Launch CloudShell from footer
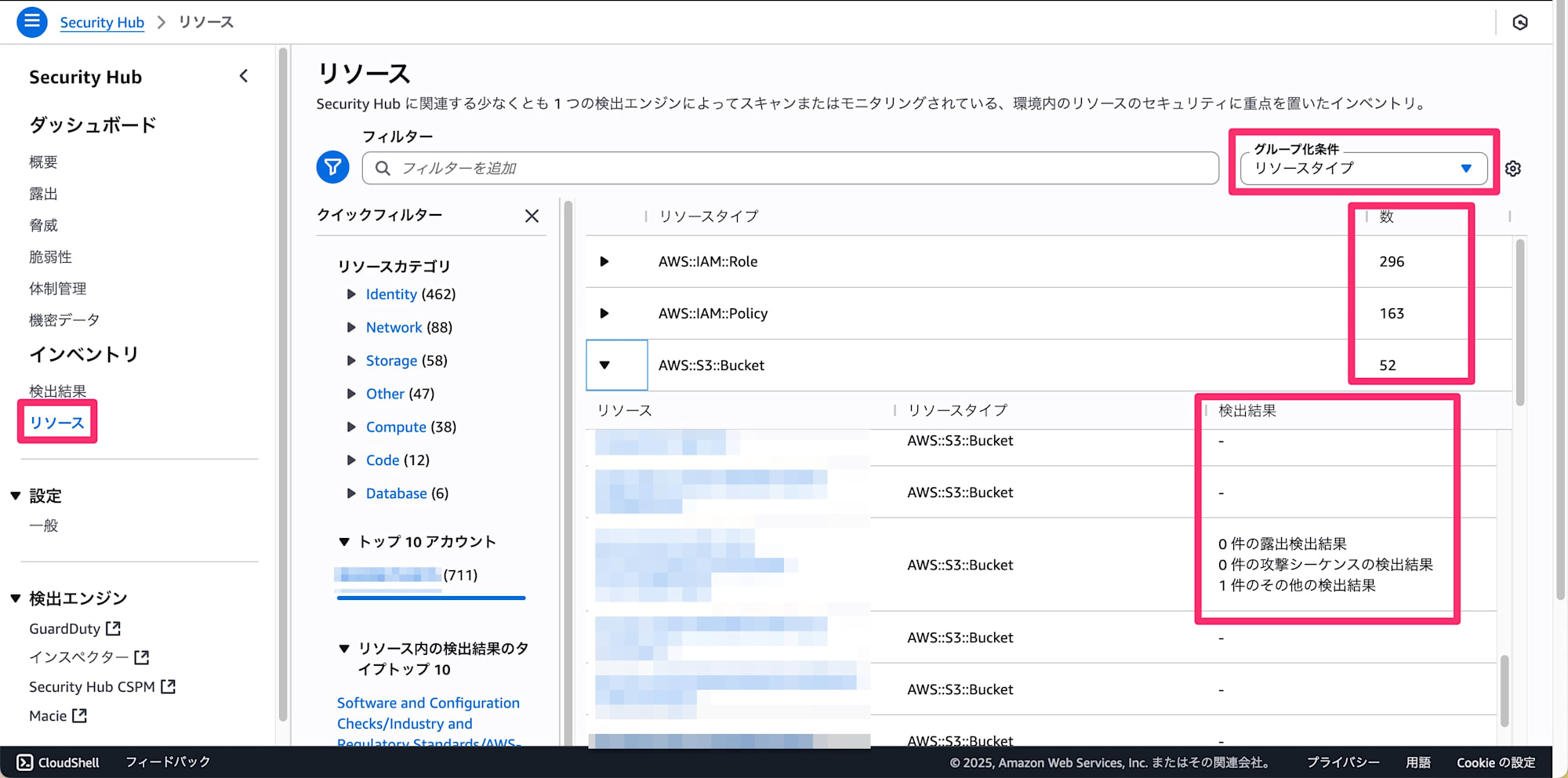This screenshot has width=1568, height=778. tap(59, 762)
